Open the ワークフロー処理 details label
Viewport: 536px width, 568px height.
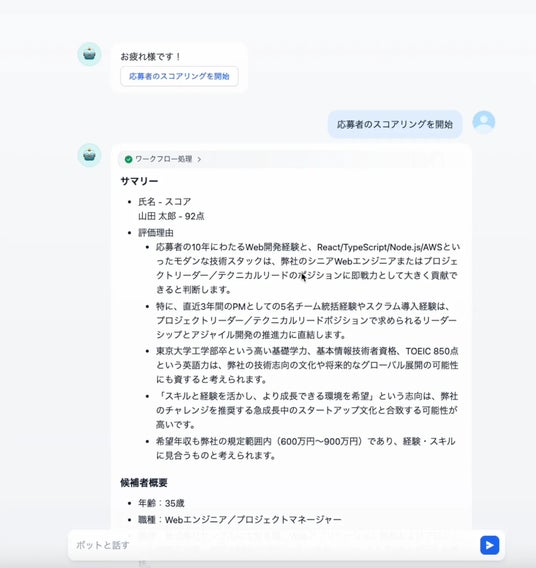[163, 159]
